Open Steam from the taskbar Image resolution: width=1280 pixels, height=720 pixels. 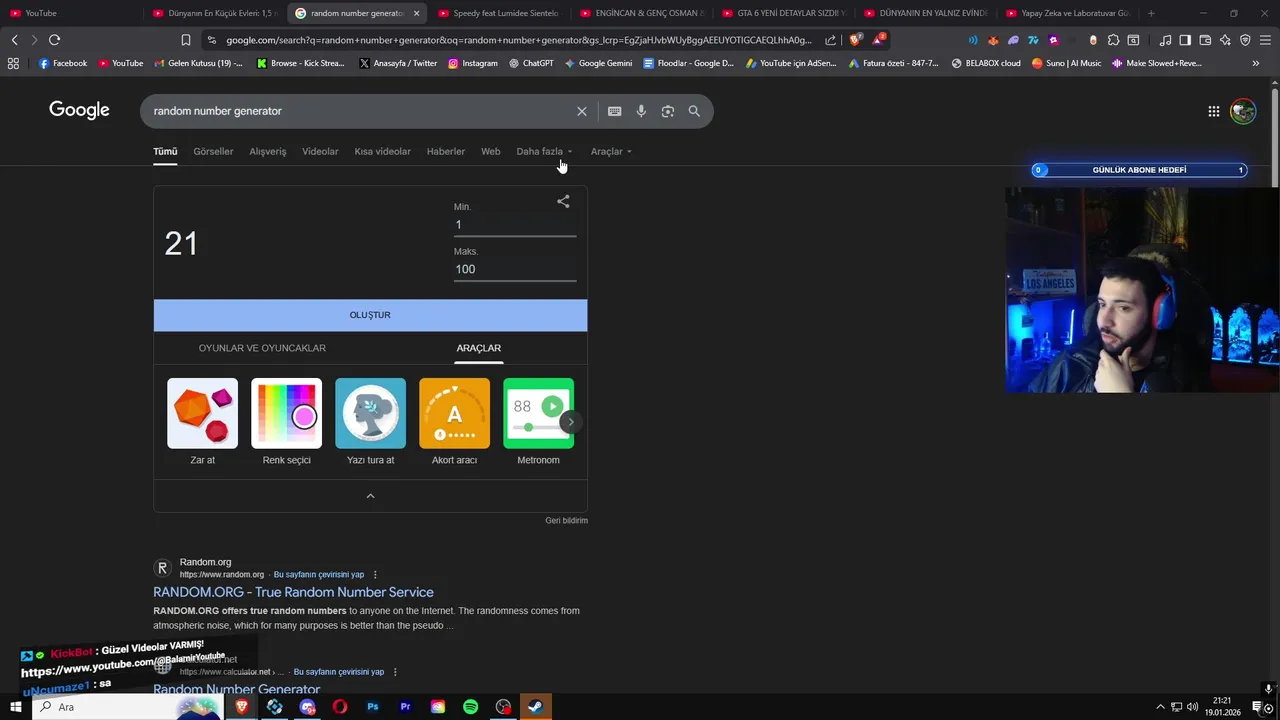tap(535, 707)
